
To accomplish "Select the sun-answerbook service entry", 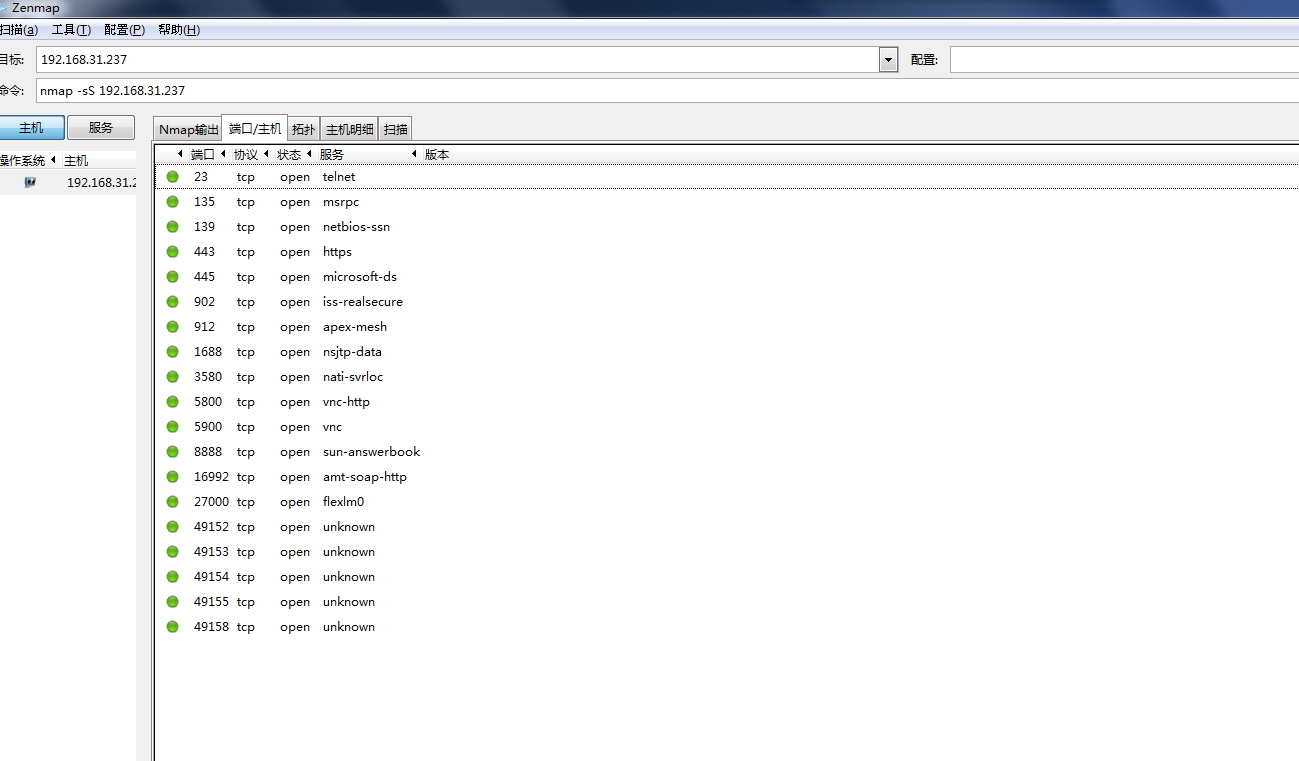I will click(x=372, y=452).
